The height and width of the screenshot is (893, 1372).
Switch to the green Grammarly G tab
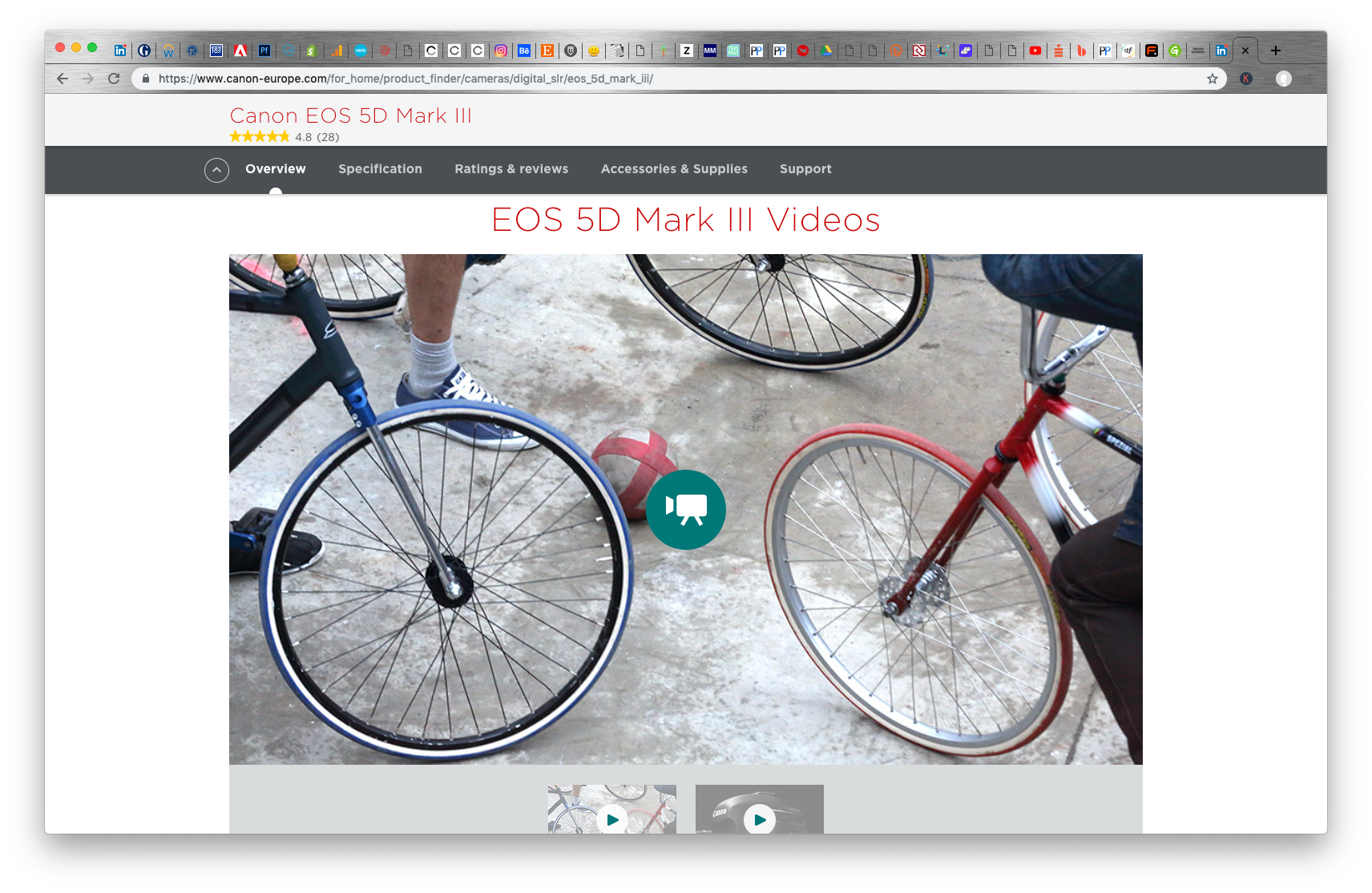[1175, 51]
